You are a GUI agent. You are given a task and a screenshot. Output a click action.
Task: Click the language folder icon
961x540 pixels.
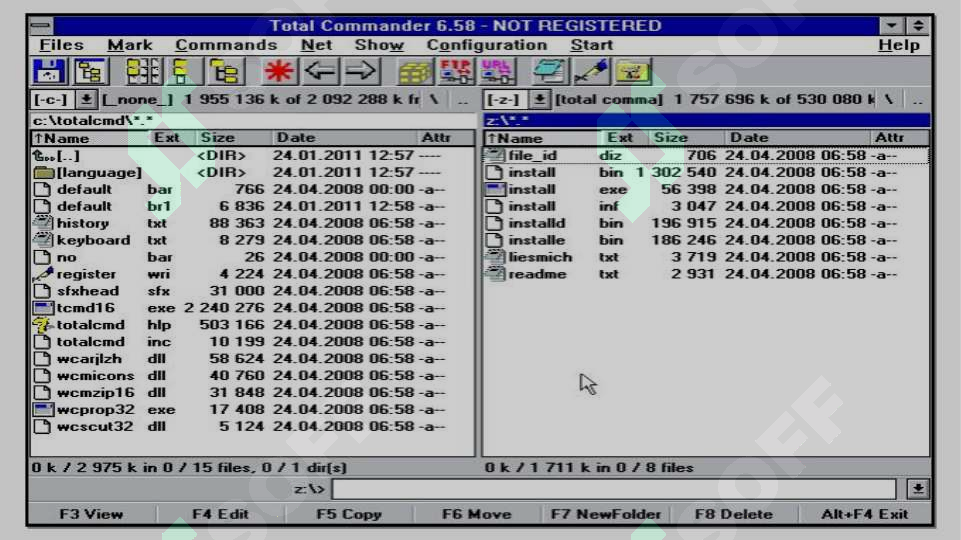pos(43,172)
